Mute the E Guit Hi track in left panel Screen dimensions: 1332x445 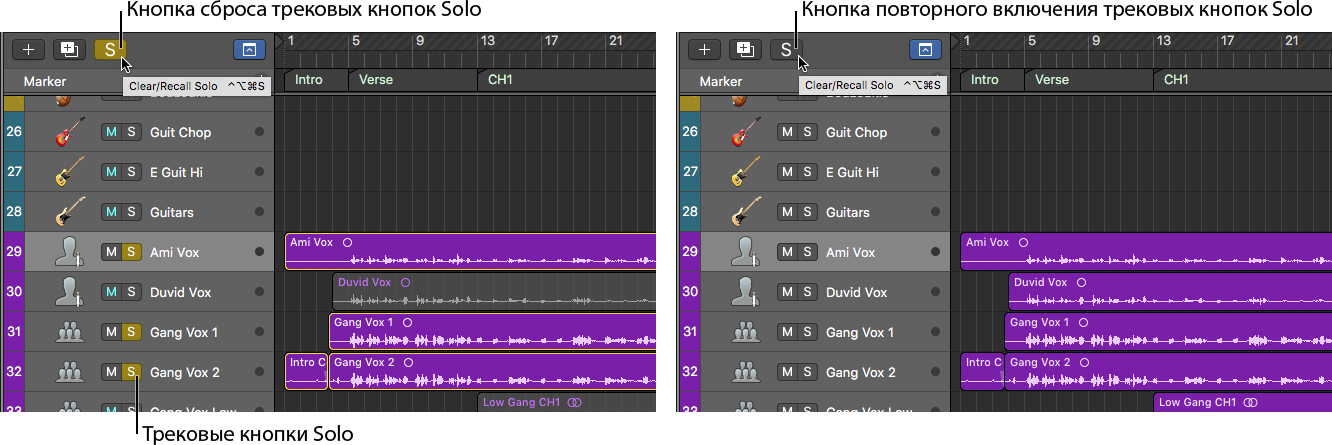tap(111, 172)
